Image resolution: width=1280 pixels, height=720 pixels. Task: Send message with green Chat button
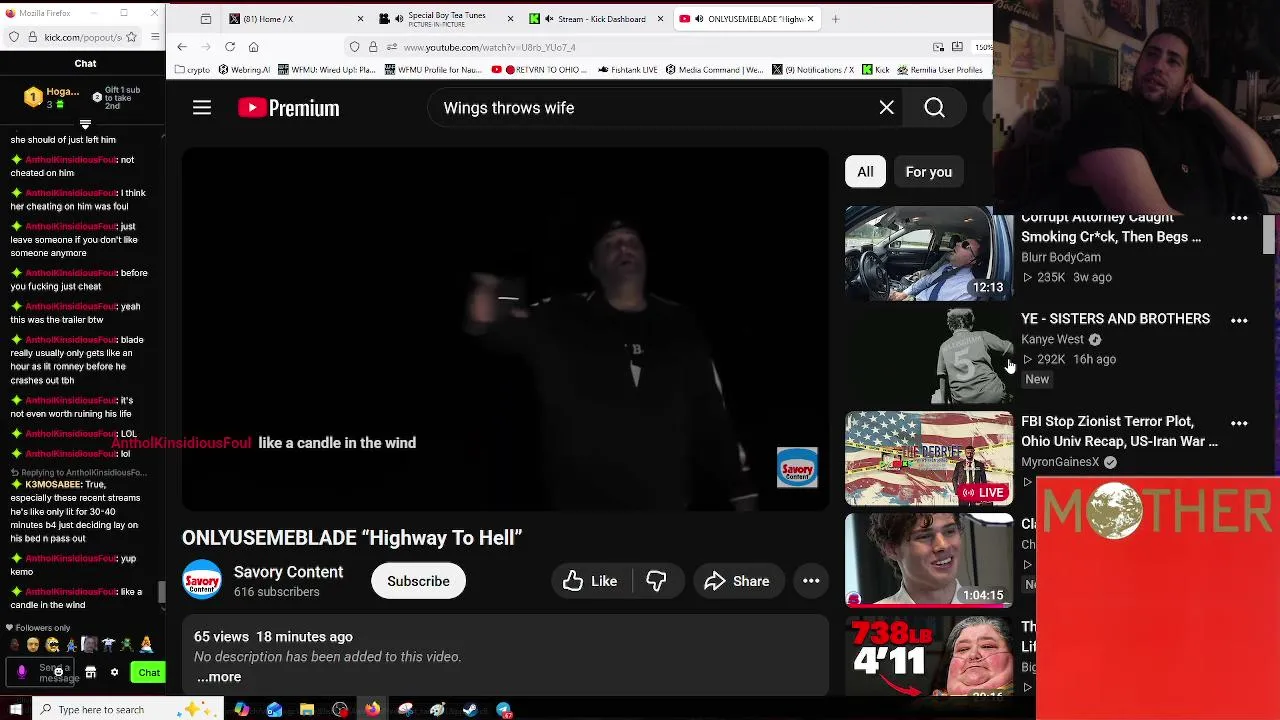(149, 673)
